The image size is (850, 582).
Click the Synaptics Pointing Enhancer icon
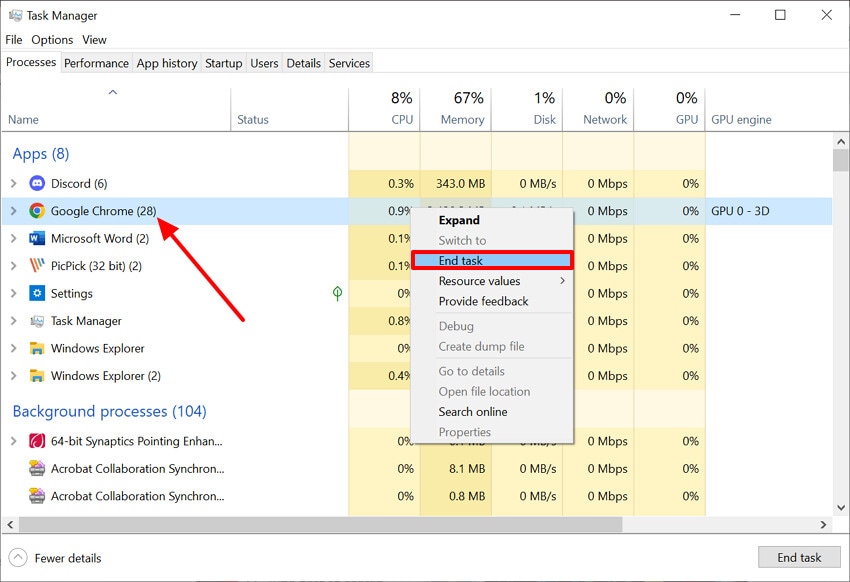click(x=37, y=441)
